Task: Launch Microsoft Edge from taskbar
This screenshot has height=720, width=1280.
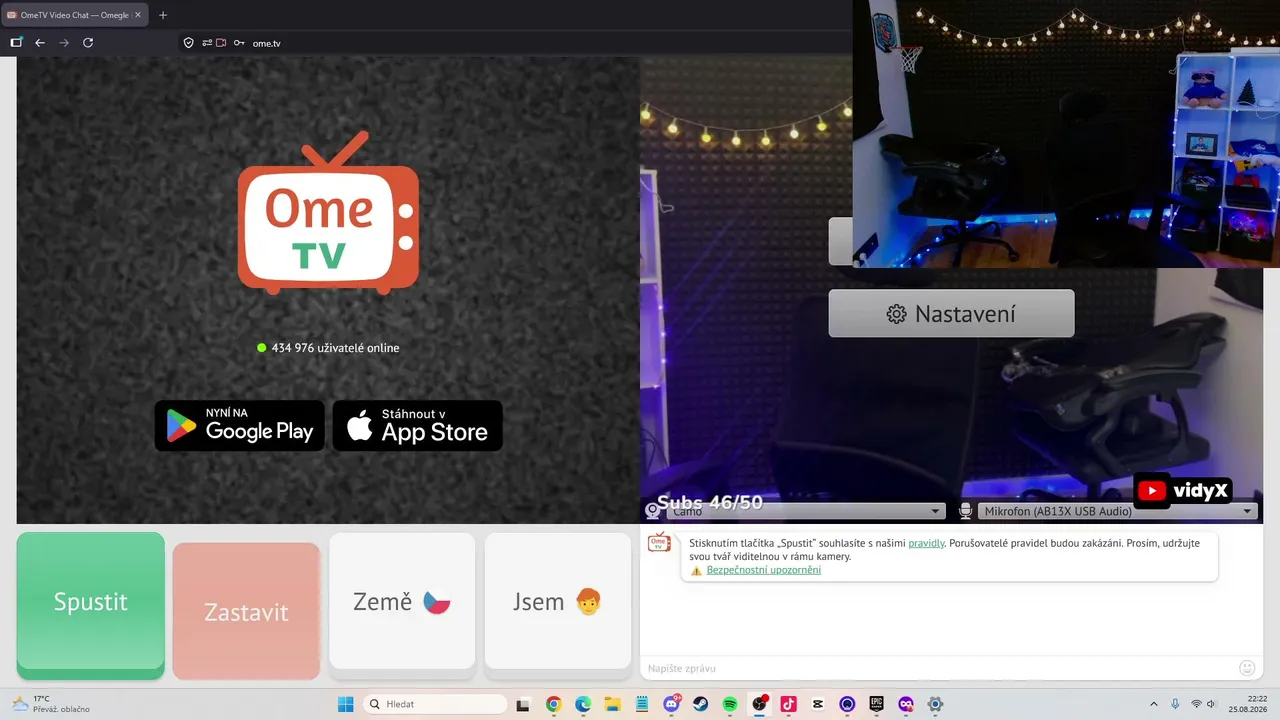Action: pos(583,704)
